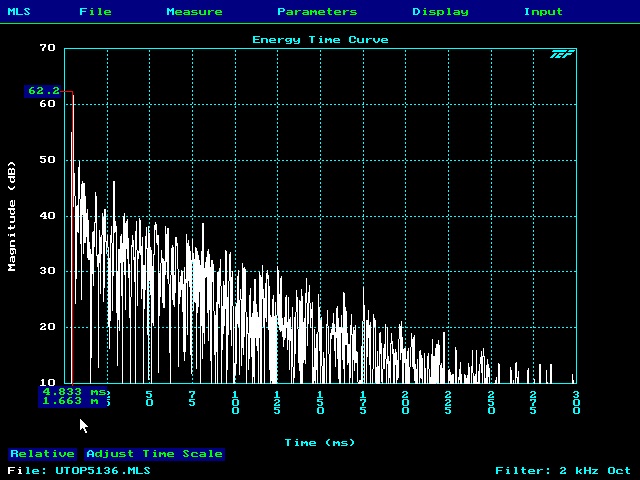Click the 30 magnitude axis value
Screen dimensions: 640x480
(47, 271)
